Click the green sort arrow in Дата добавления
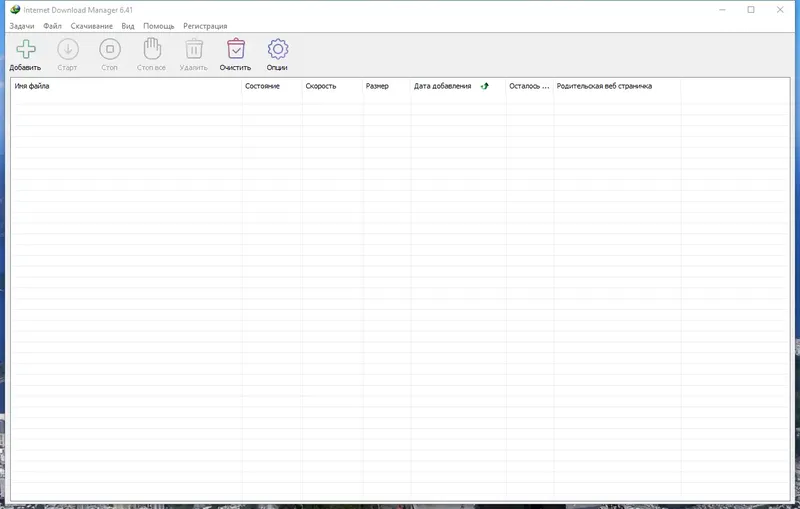 (485, 86)
